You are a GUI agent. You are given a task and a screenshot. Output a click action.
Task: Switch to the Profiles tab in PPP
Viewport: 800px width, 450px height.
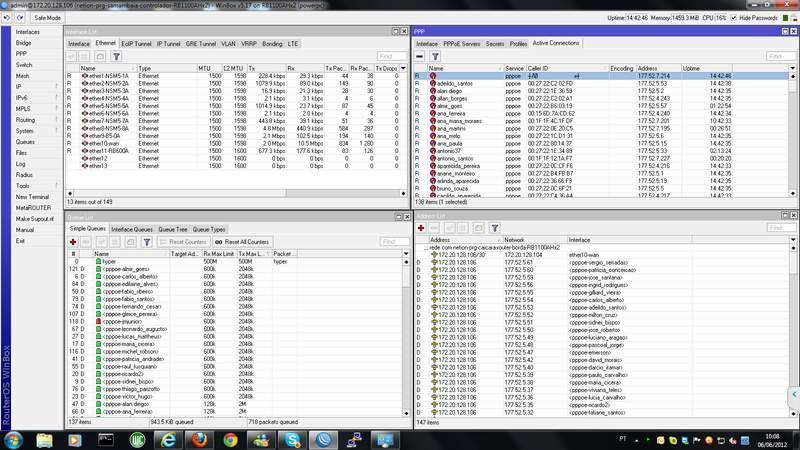coord(518,44)
